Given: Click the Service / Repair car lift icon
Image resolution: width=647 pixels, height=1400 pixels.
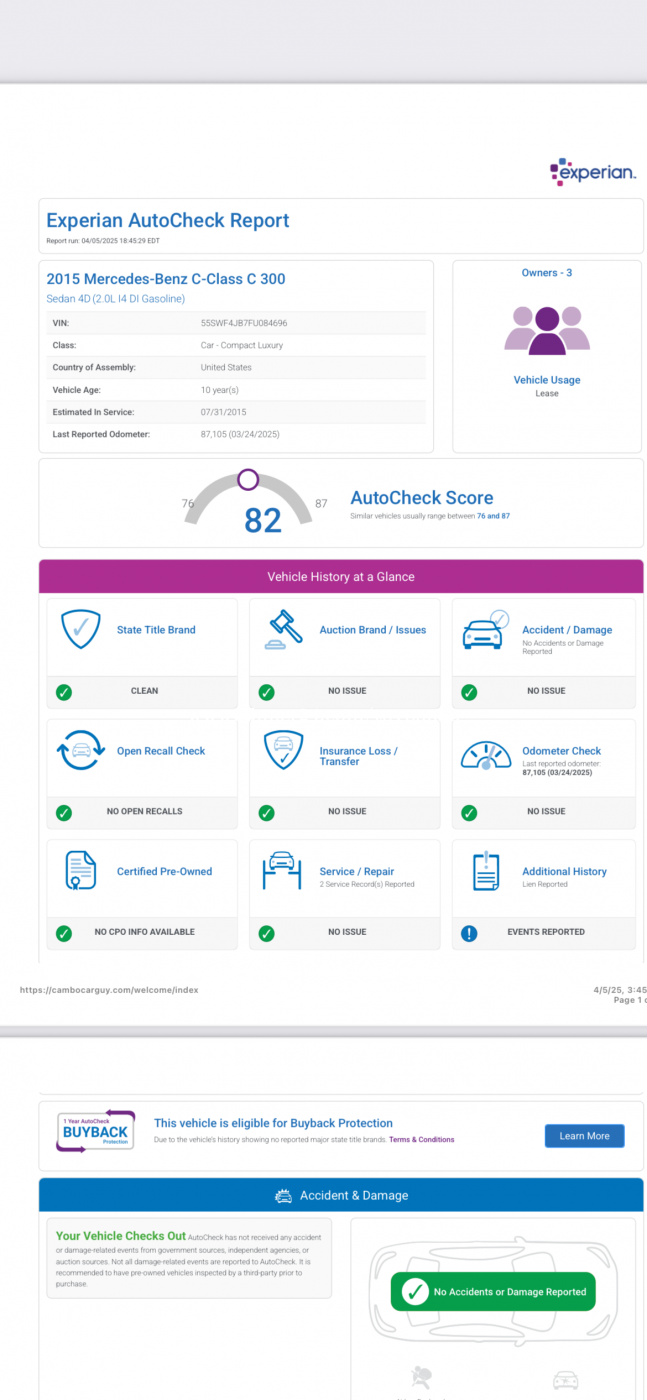Looking at the screenshot, I should [x=282, y=871].
